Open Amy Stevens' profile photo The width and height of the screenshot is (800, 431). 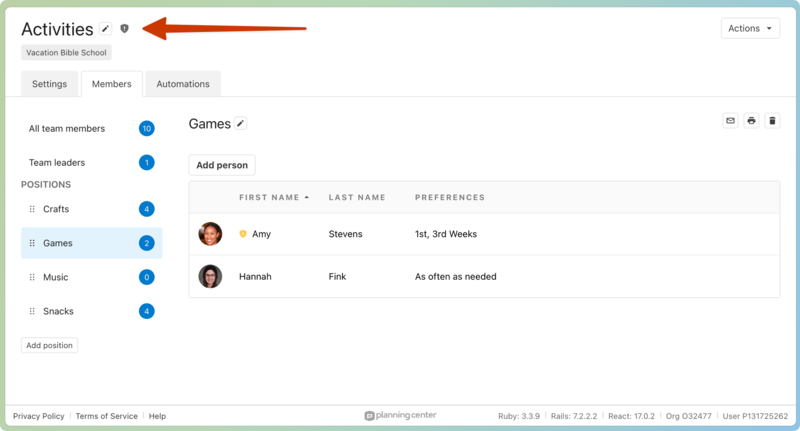210,234
